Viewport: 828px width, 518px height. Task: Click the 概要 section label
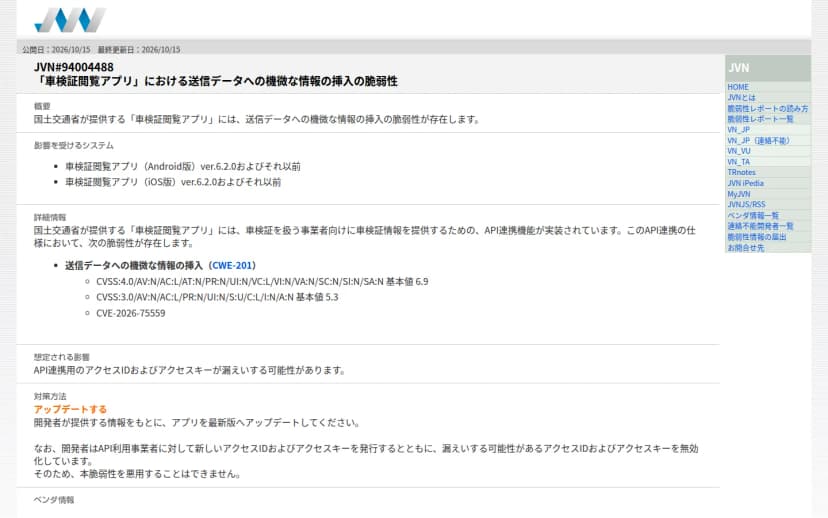(x=42, y=106)
